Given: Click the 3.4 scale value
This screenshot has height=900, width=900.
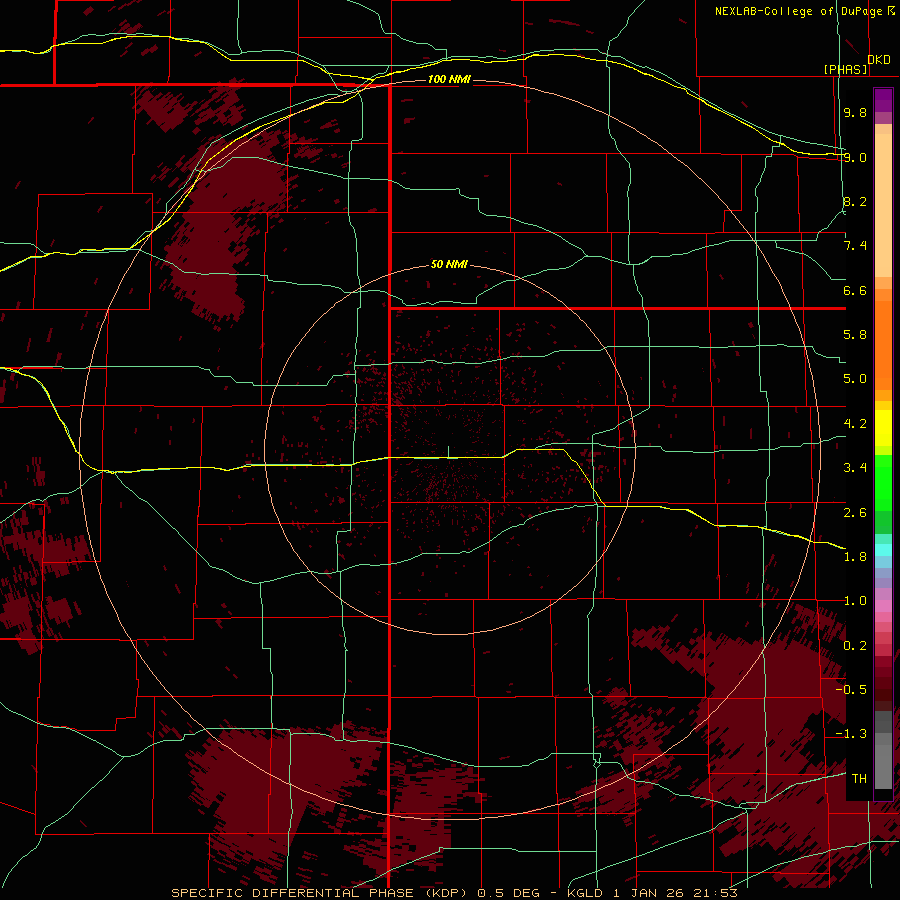Looking at the screenshot, I should pos(855,468).
